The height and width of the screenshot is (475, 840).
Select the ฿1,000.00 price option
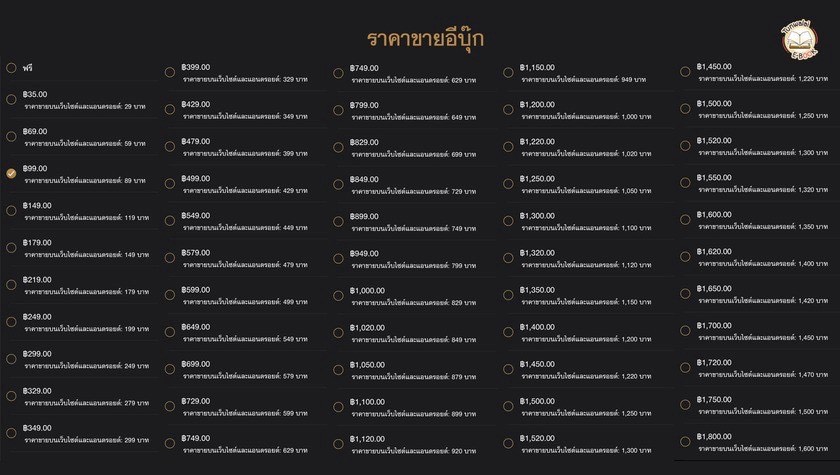click(339, 295)
